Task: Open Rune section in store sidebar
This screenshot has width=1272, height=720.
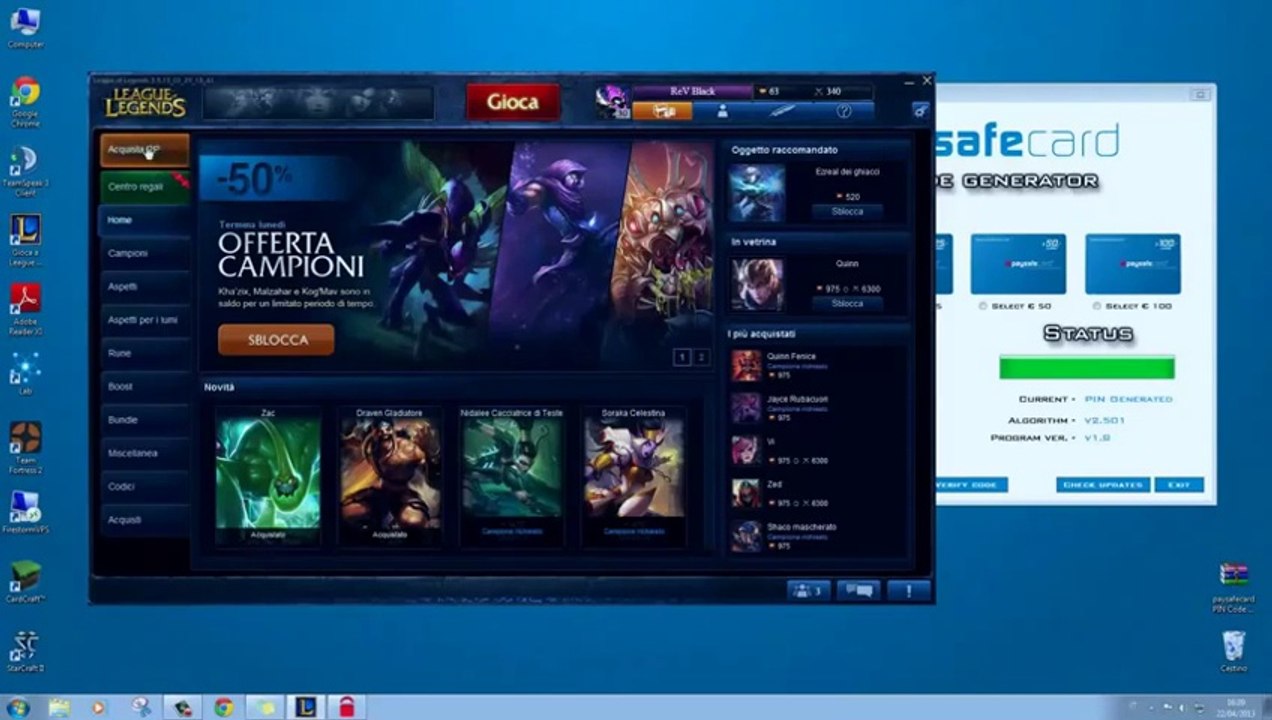Action: point(145,353)
